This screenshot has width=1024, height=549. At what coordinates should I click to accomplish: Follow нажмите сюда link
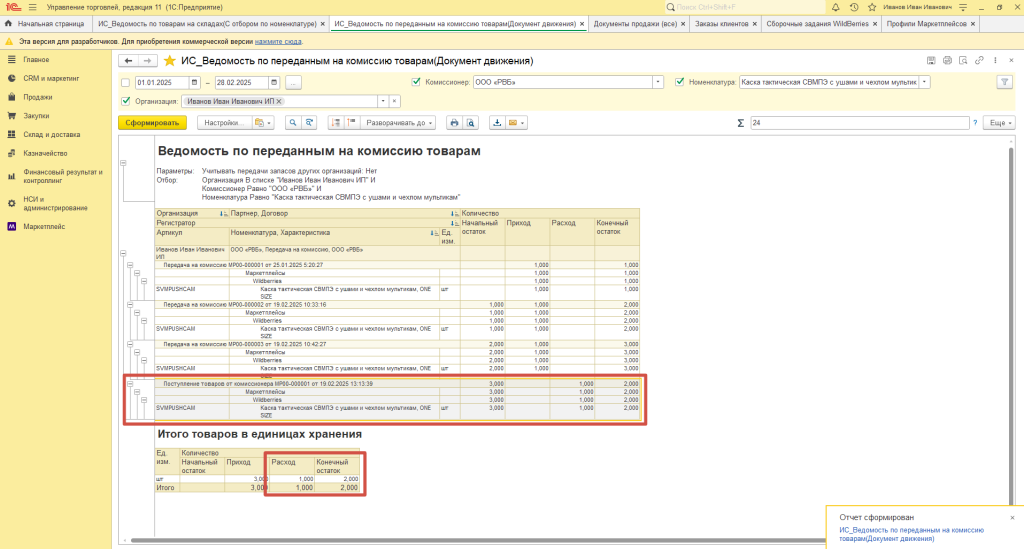pyautogui.click(x=278, y=41)
